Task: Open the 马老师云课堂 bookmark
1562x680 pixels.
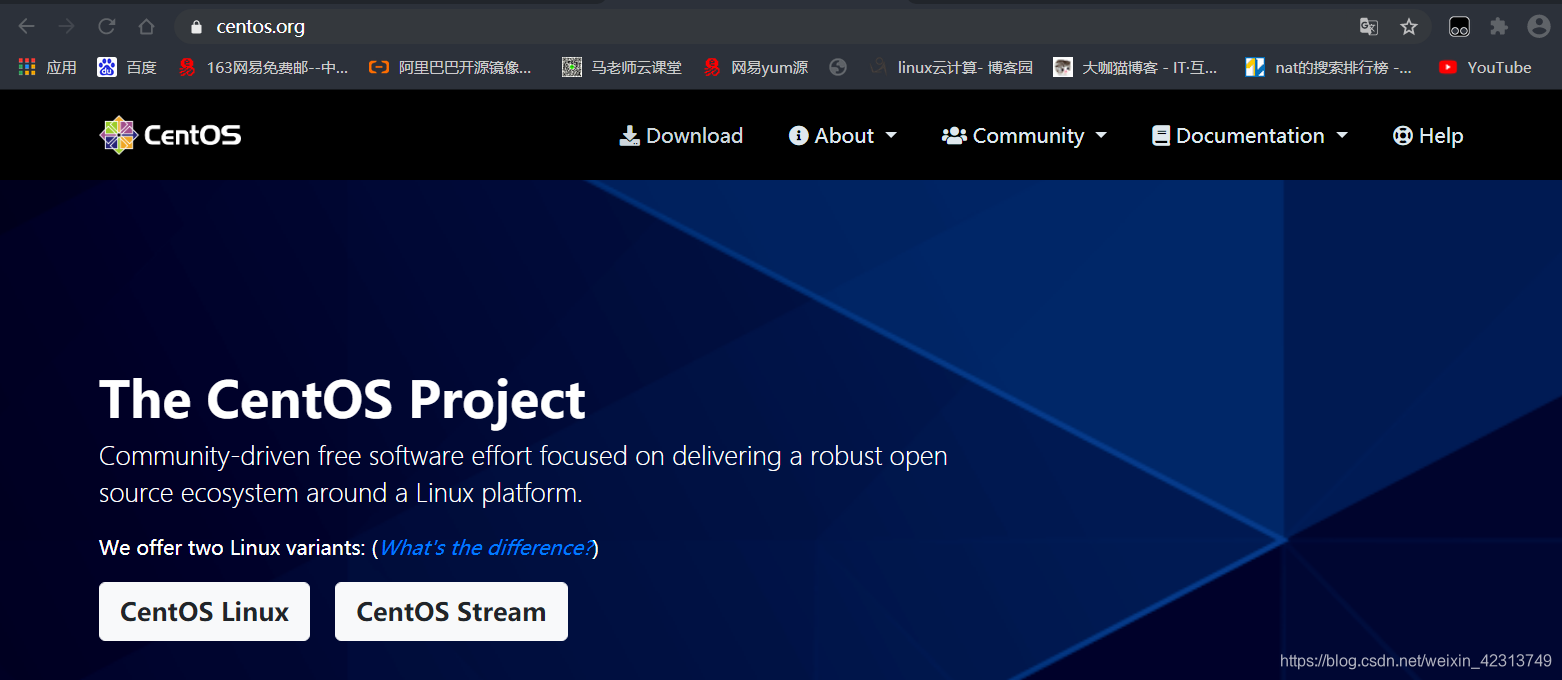Action: pos(622,67)
